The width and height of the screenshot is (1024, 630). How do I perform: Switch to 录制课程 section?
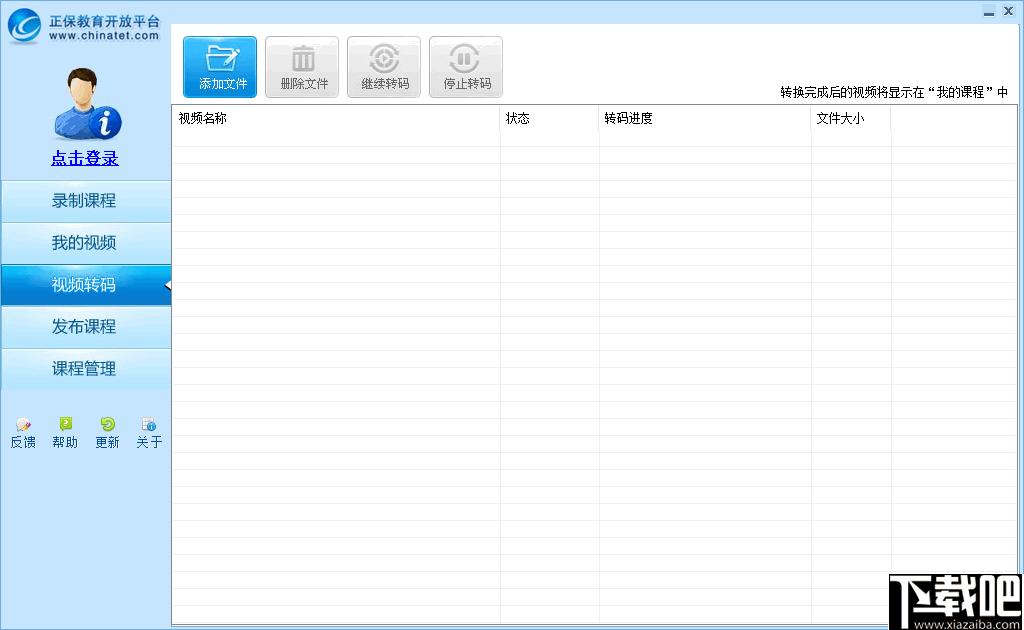point(86,201)
